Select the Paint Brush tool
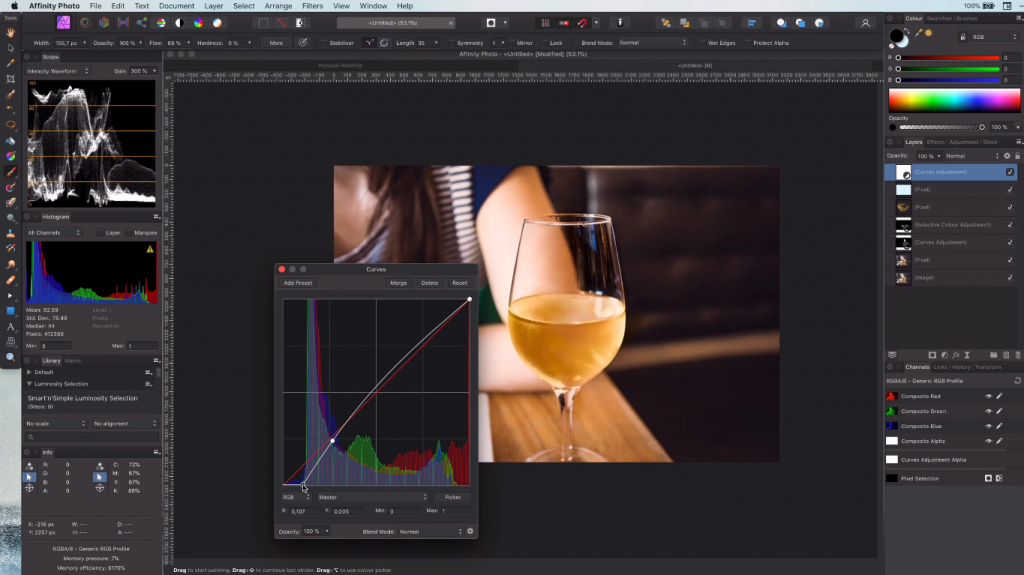The width and height of the screenshot is (1024, 575). click(x=10, y=172)
